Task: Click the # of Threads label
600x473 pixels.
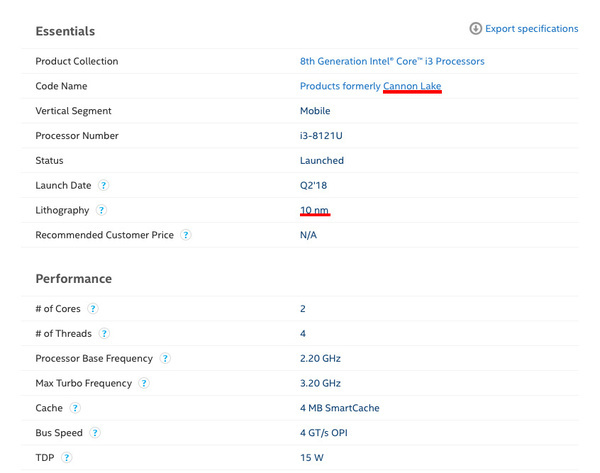Action: [x=64, y=334]
